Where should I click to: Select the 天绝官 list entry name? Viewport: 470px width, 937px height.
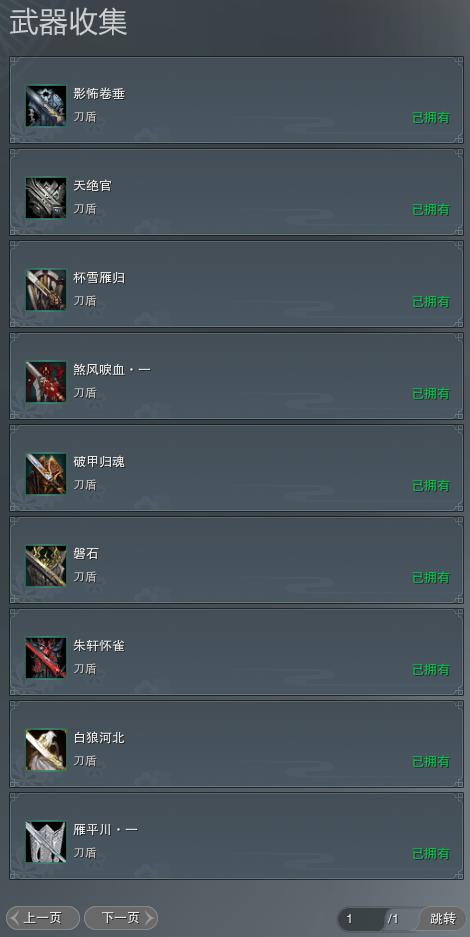pos(93,186)
